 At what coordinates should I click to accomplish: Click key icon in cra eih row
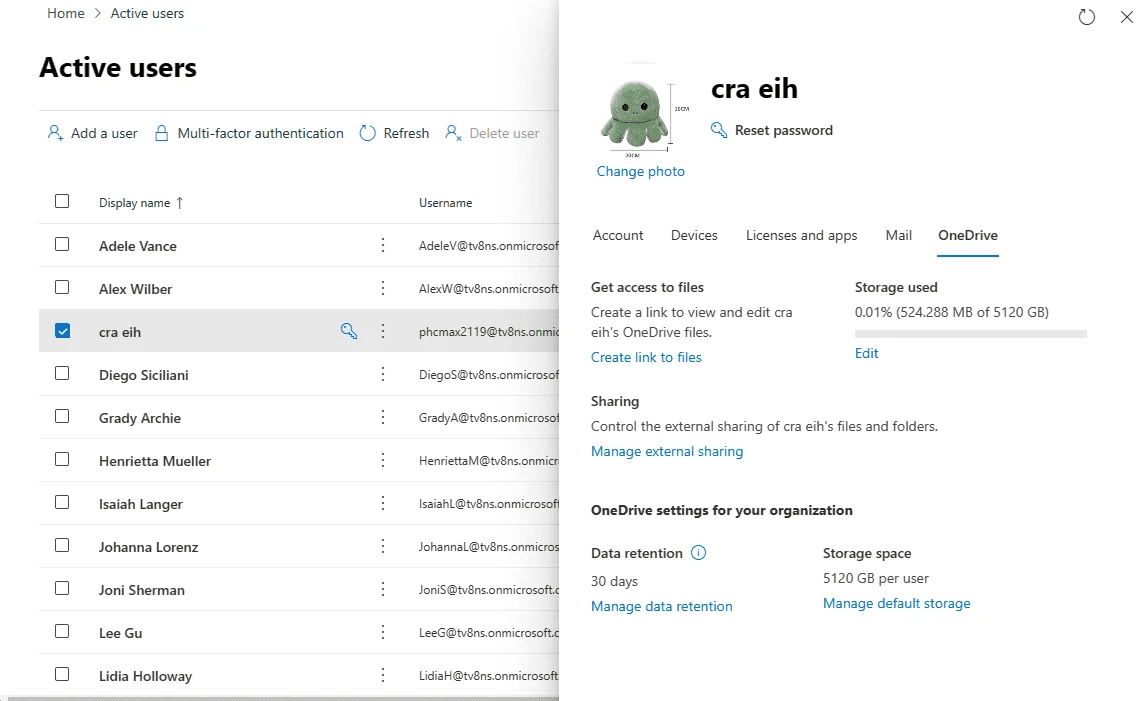349,331
